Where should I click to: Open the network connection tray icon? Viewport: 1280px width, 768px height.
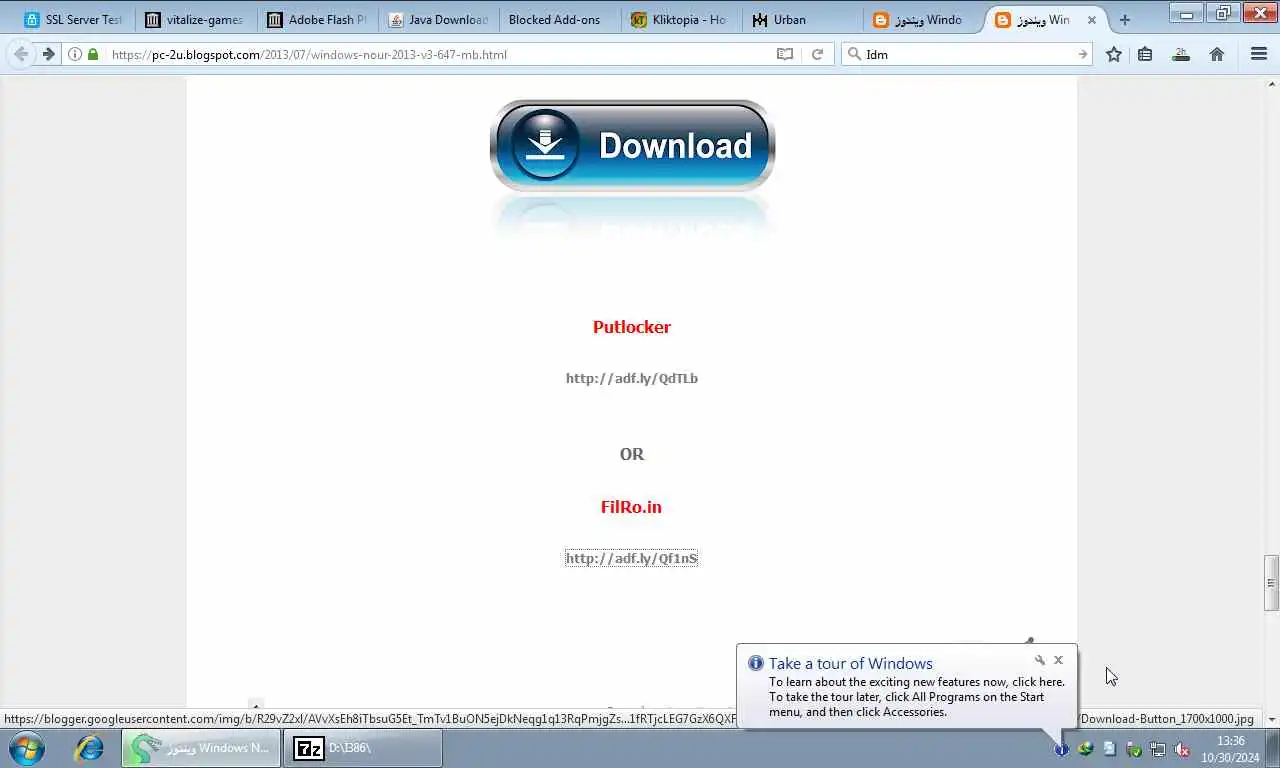(x=1158, y=749)
